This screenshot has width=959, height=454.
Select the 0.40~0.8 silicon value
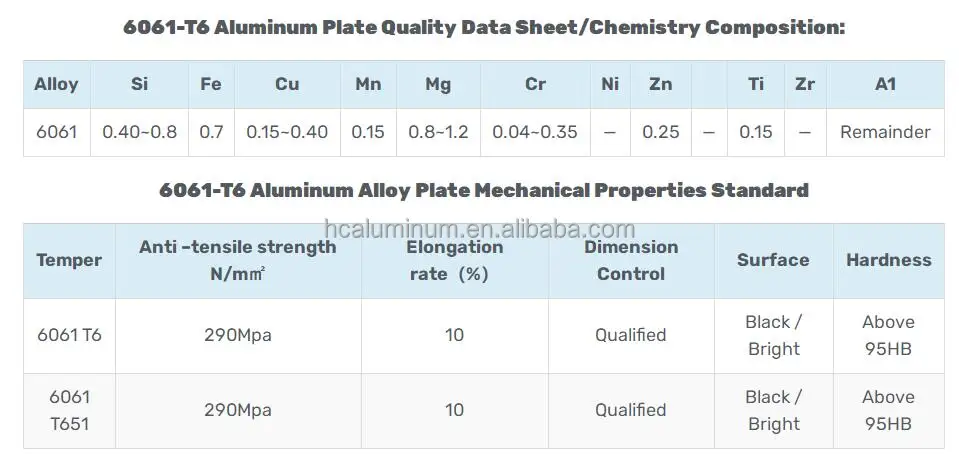tap(139, 132)
